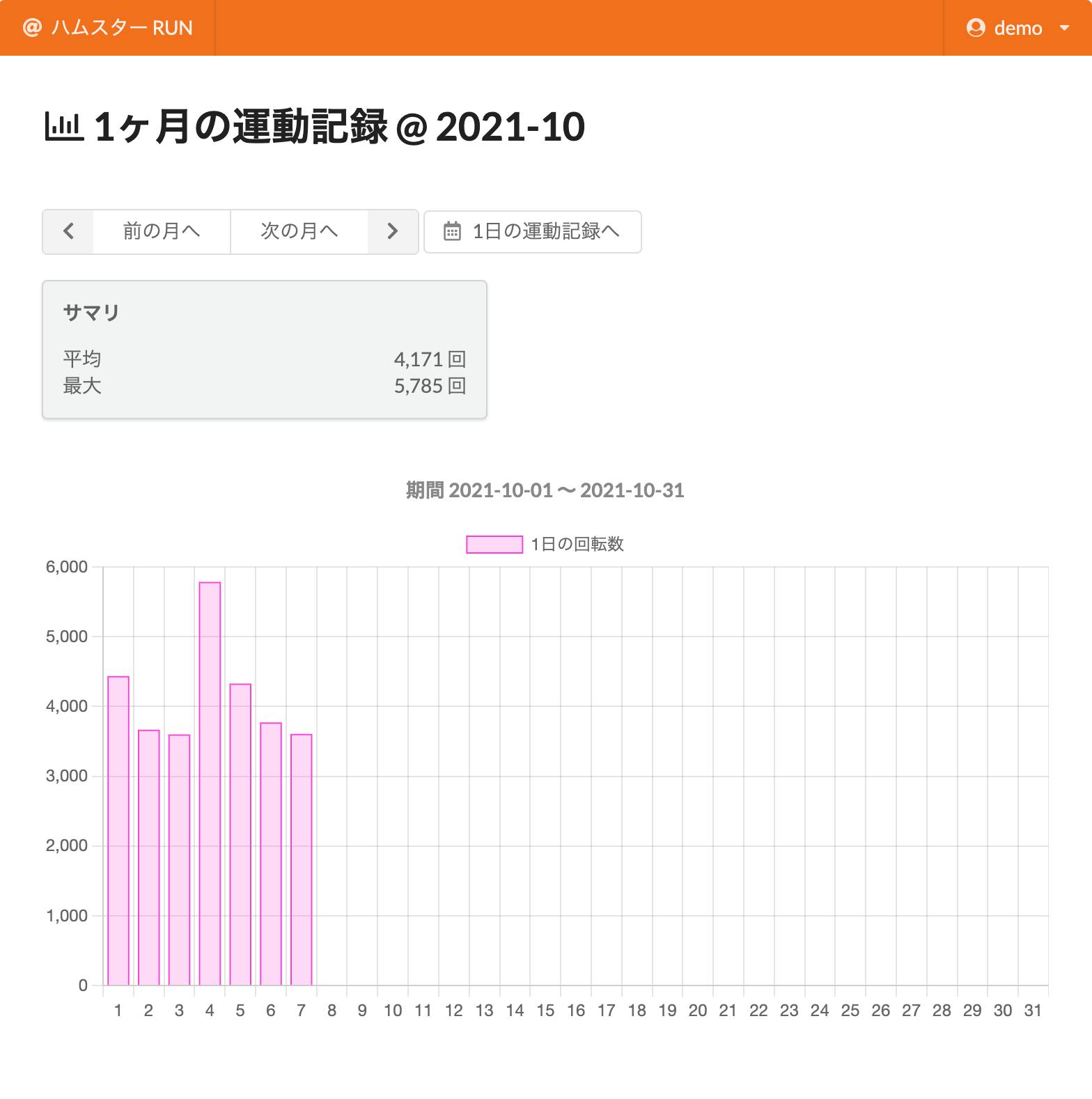Click the demo user avatar icon

976,28
